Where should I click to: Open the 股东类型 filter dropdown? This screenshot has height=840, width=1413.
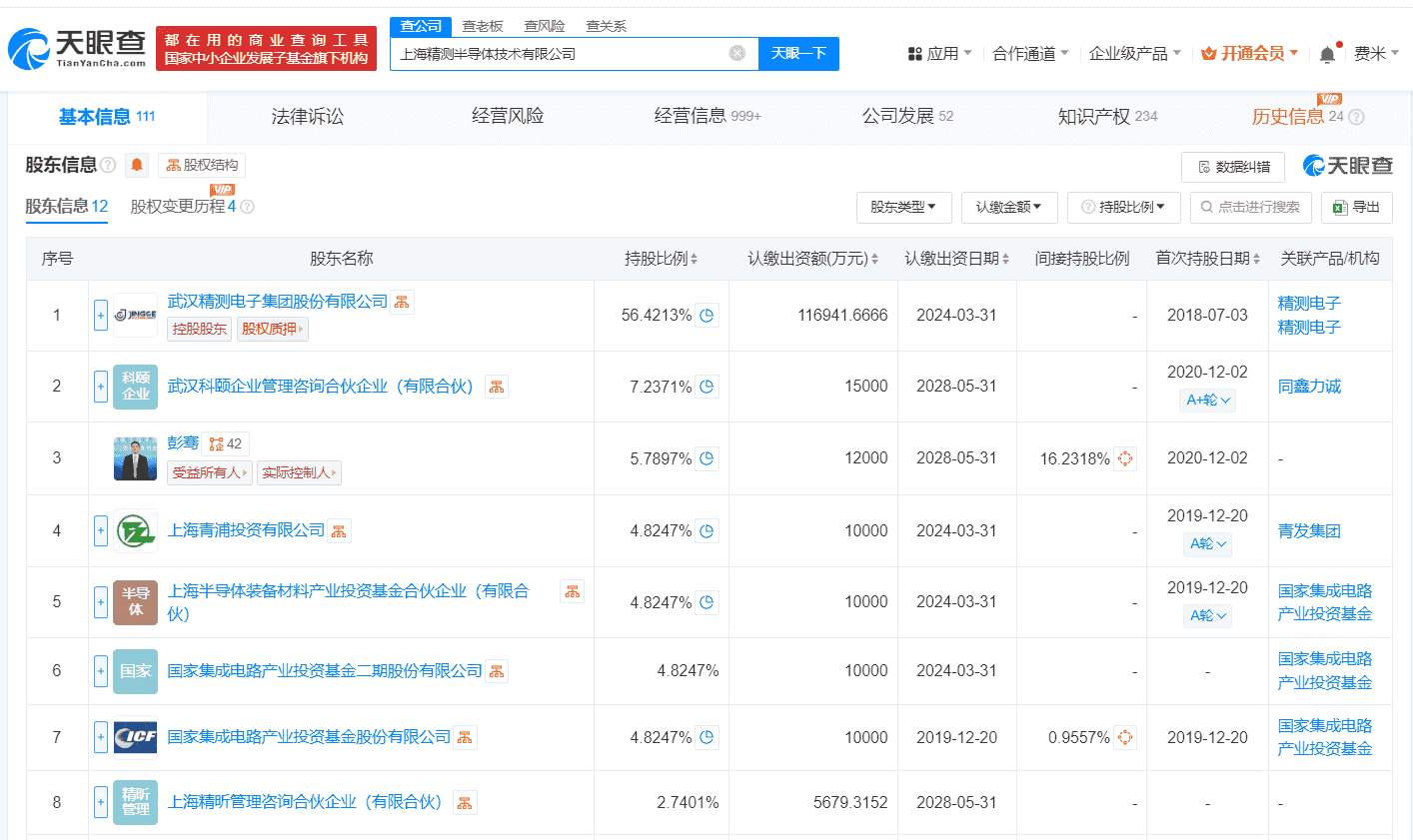tap(903, 208)
